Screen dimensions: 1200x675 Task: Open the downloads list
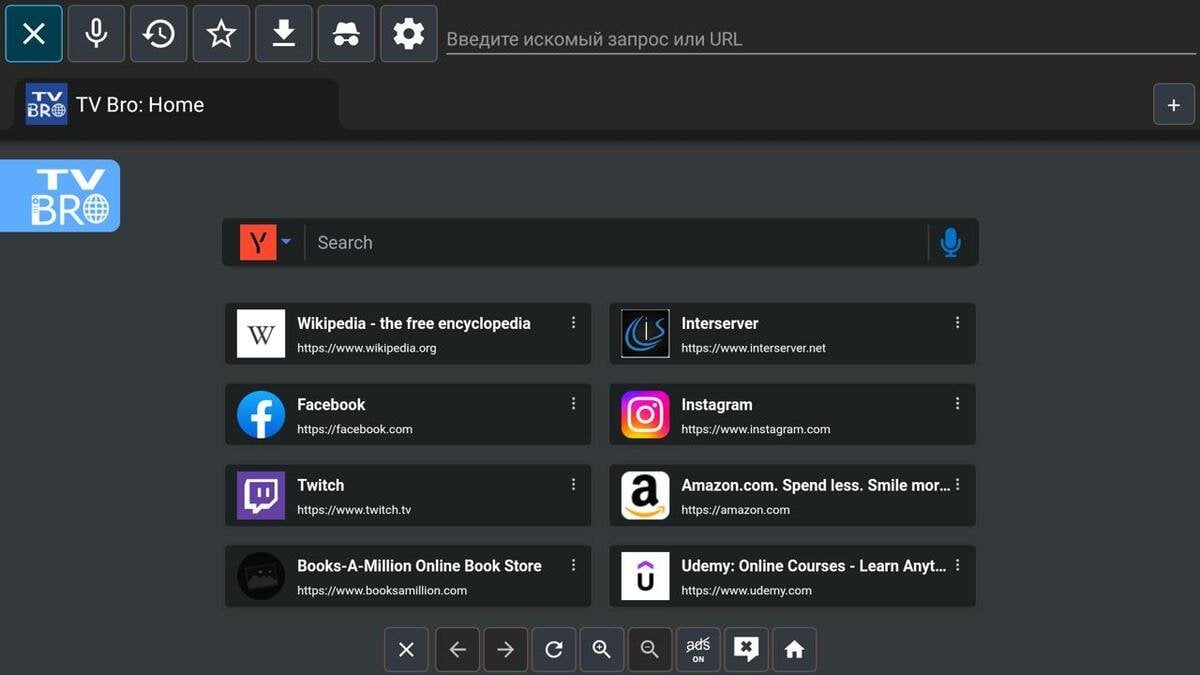pyautogui.click(x=284, y=34)
